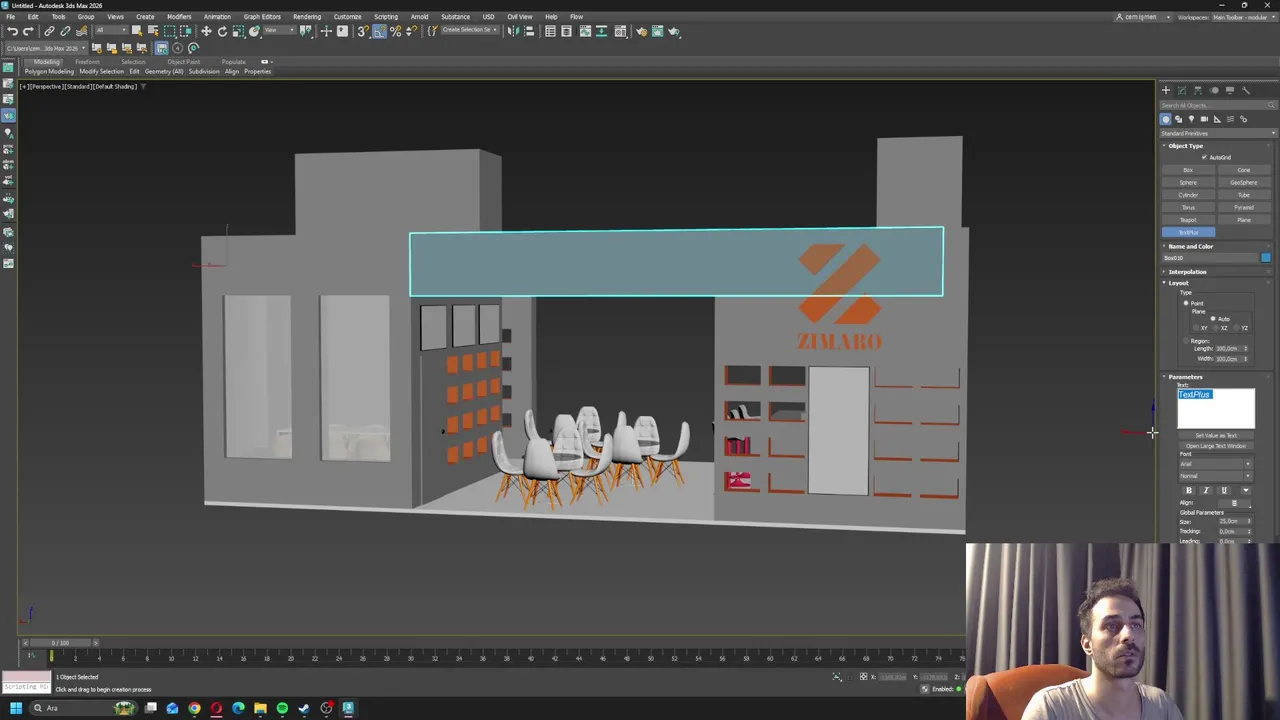Click the Render Production teapot icon

[x=673, y=31]
